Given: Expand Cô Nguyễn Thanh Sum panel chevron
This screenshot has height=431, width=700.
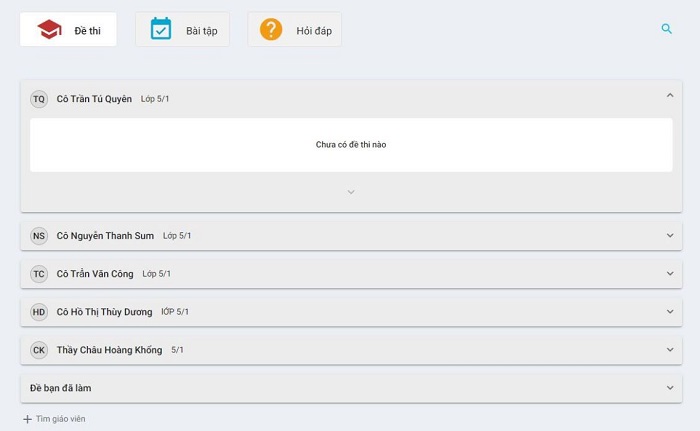Looking at the screenshot, I should point(670,236).
